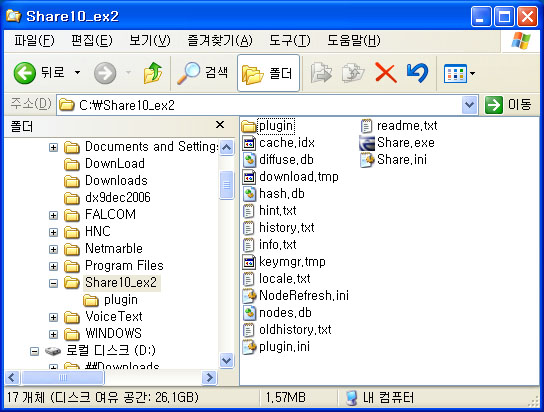Expand the FALCOM folder node
The height and width of the screenshot is (412, 544).
53,215
